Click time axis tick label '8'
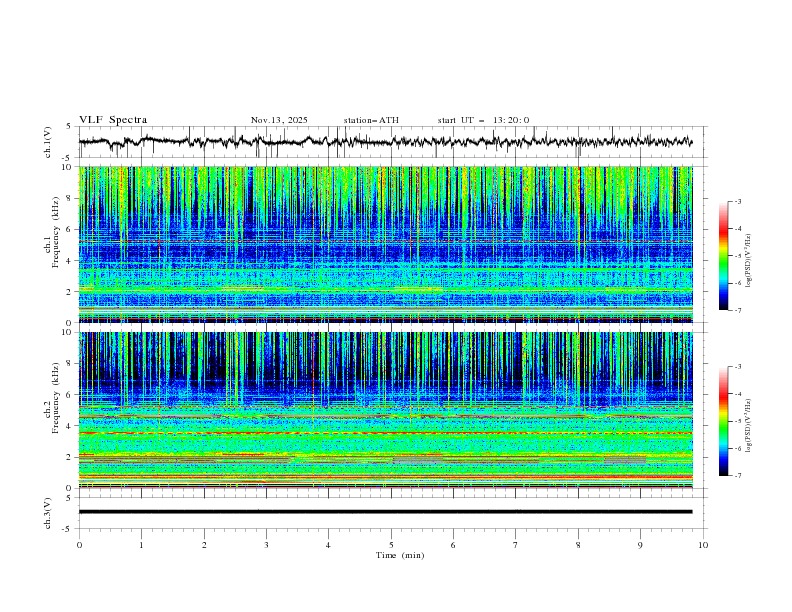 coord(578,545)
